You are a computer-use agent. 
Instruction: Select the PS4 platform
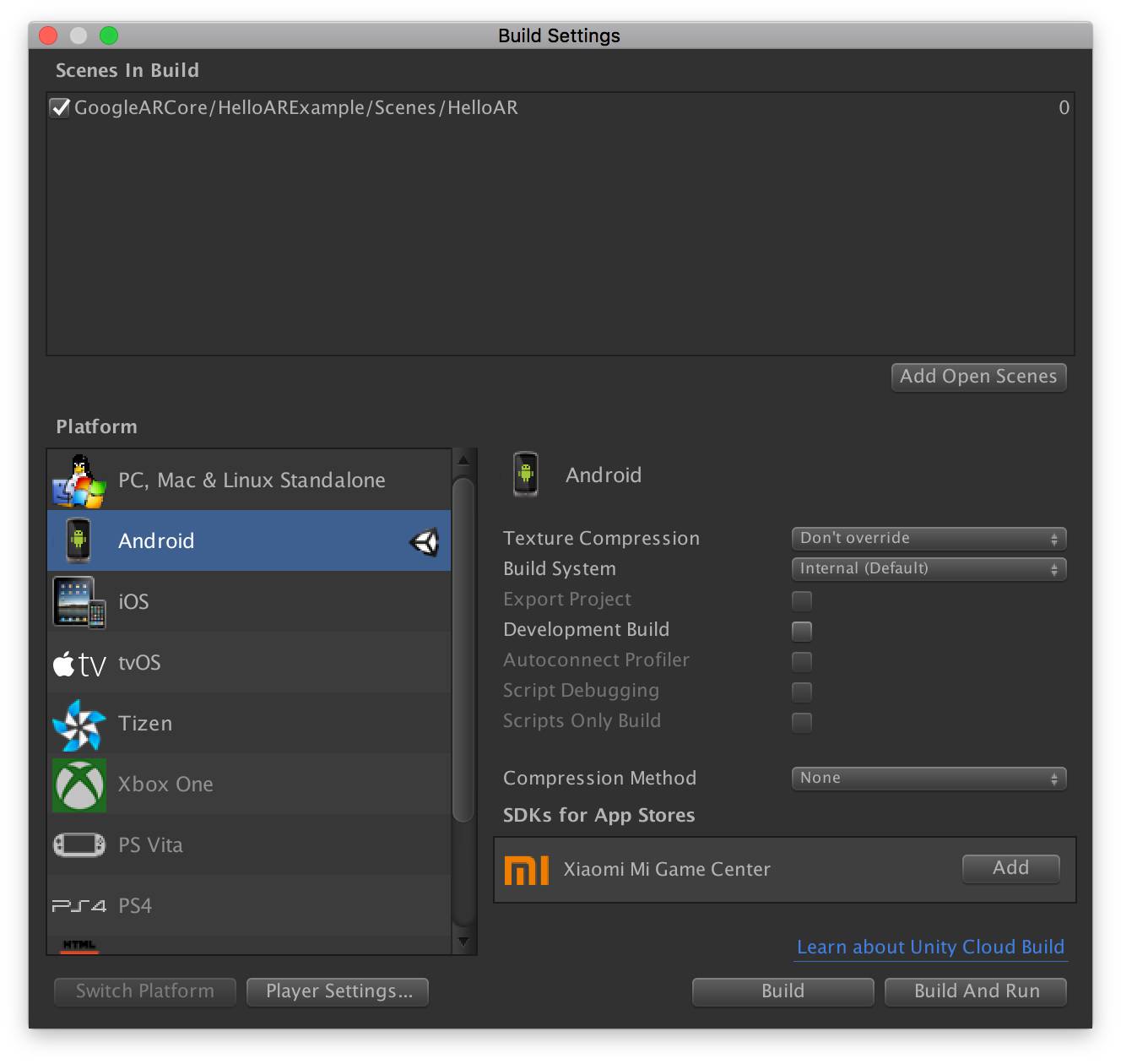click(x=249, y=905)
